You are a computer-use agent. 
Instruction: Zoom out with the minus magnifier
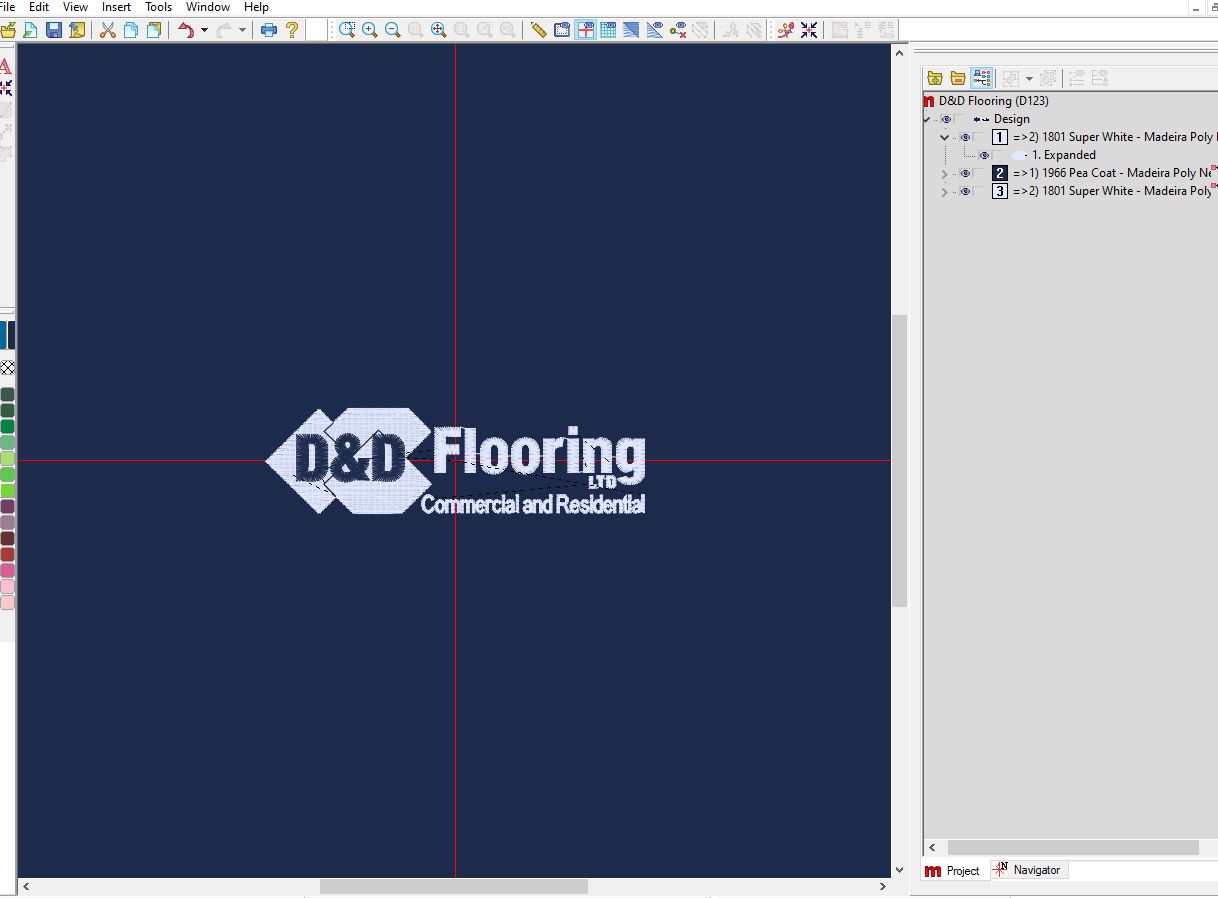393,30
